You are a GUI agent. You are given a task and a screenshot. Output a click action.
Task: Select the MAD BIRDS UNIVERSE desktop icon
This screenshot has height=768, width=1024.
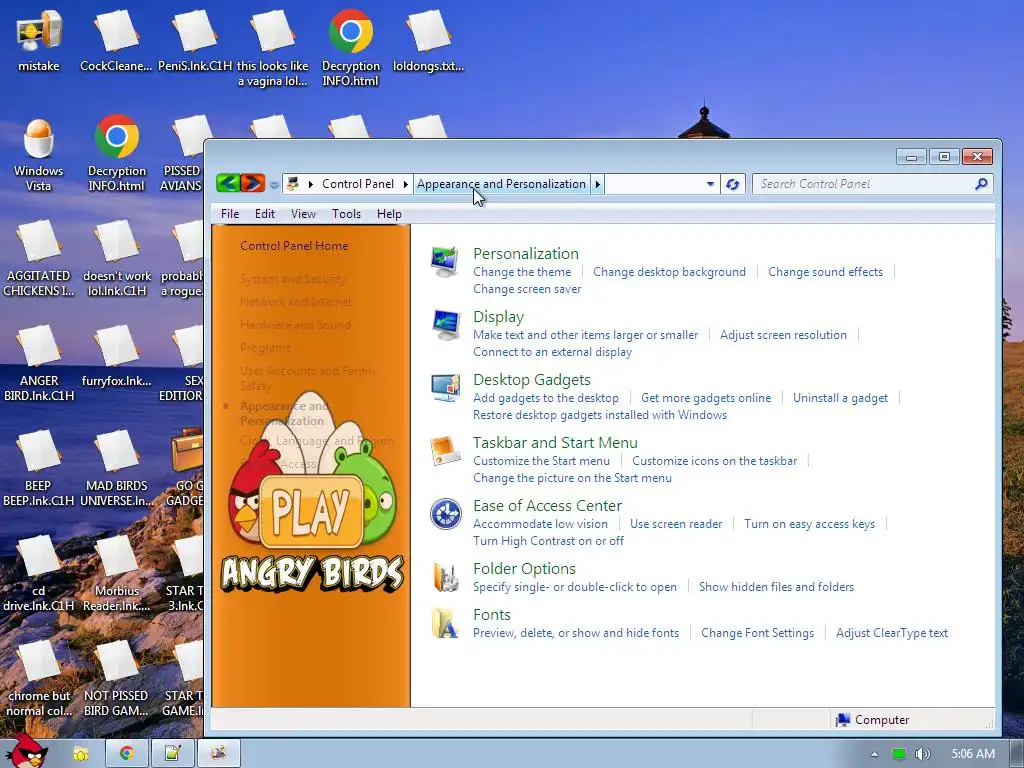[116, 469]
